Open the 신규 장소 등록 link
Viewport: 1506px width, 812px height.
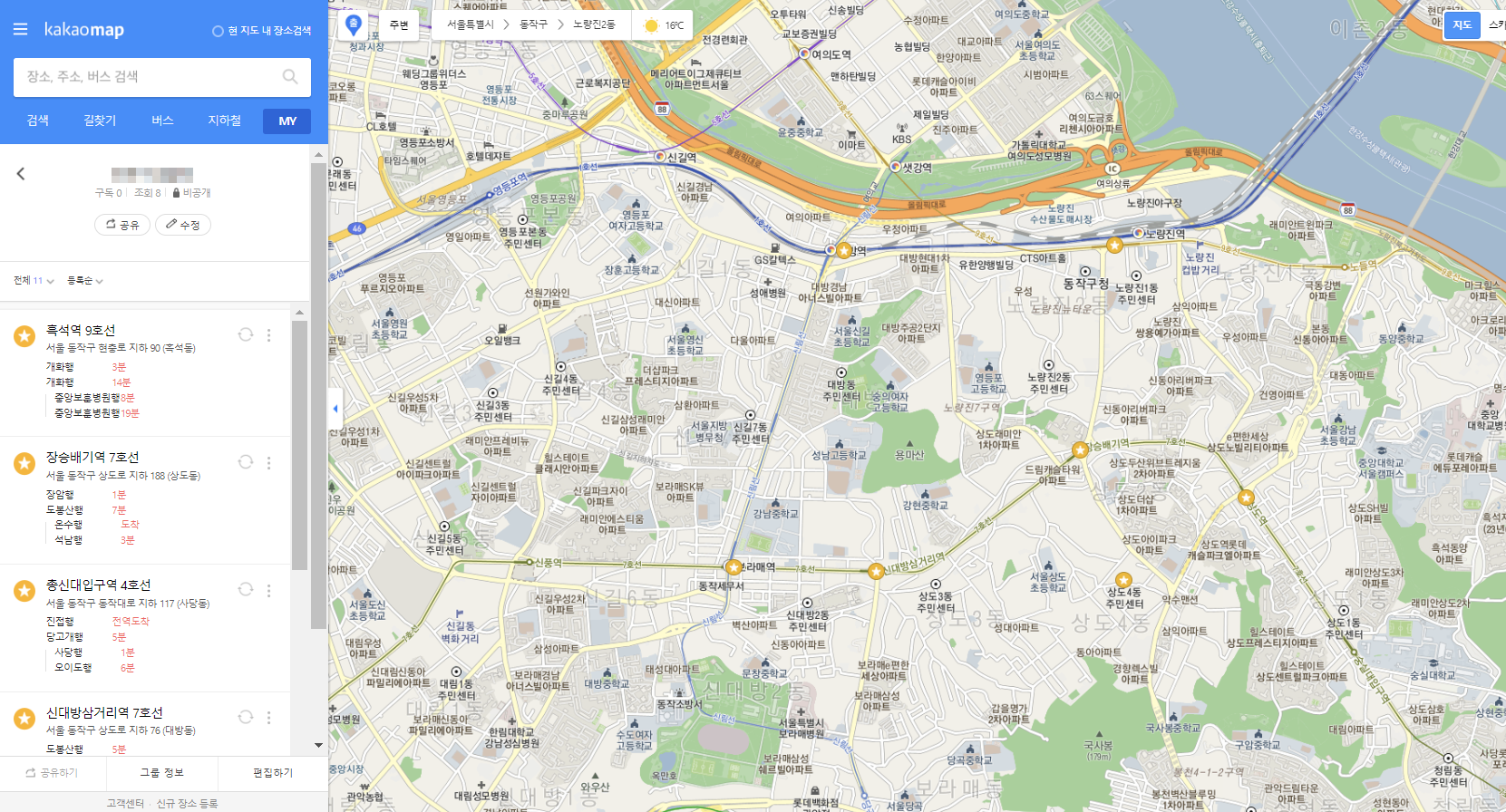[x=187, y=803]
